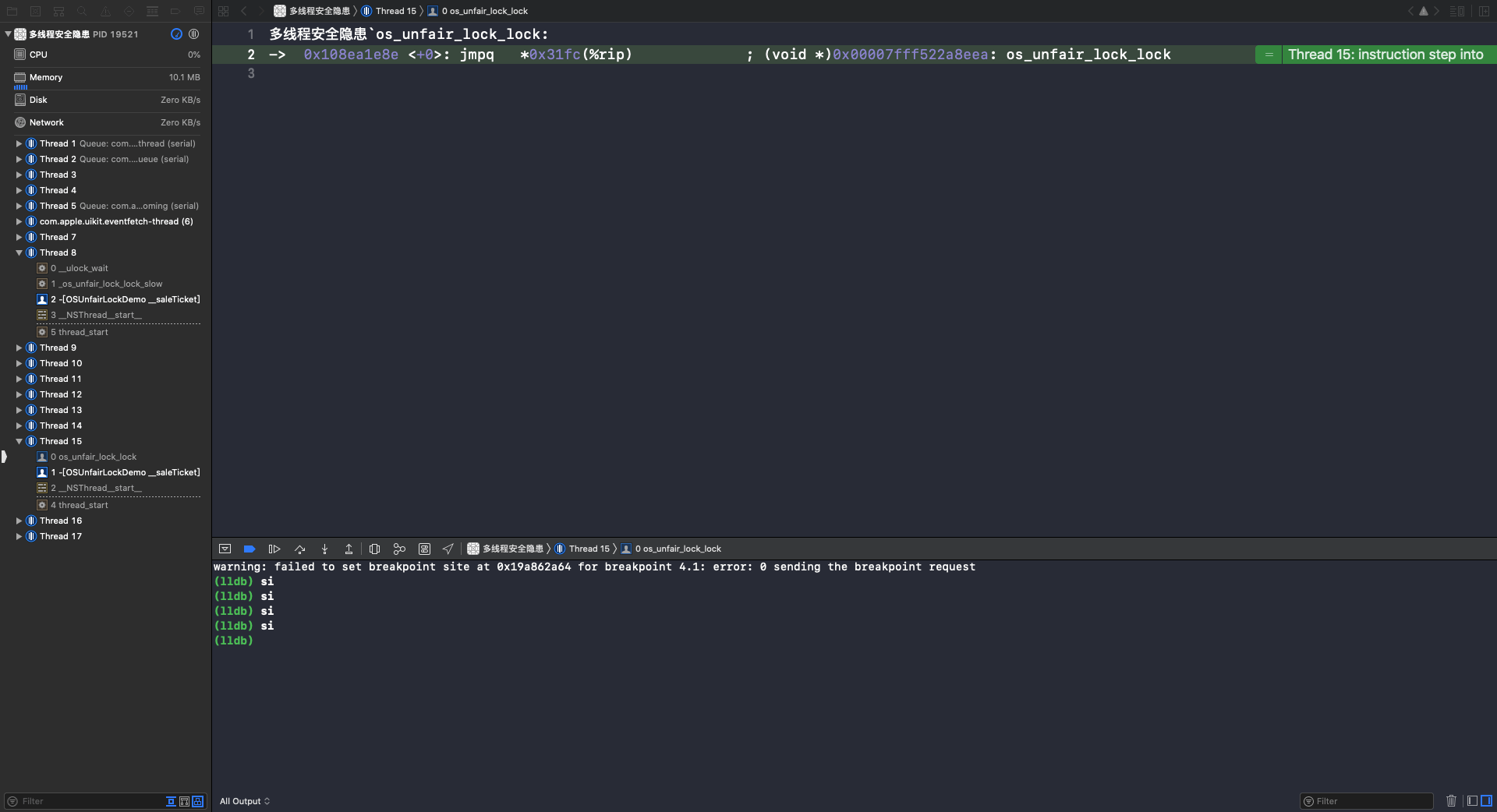1497x812 pixels.
Task: Collapse Thread 8 disclosure triangle
Action: pyautogui.click(x=19, y=252)
